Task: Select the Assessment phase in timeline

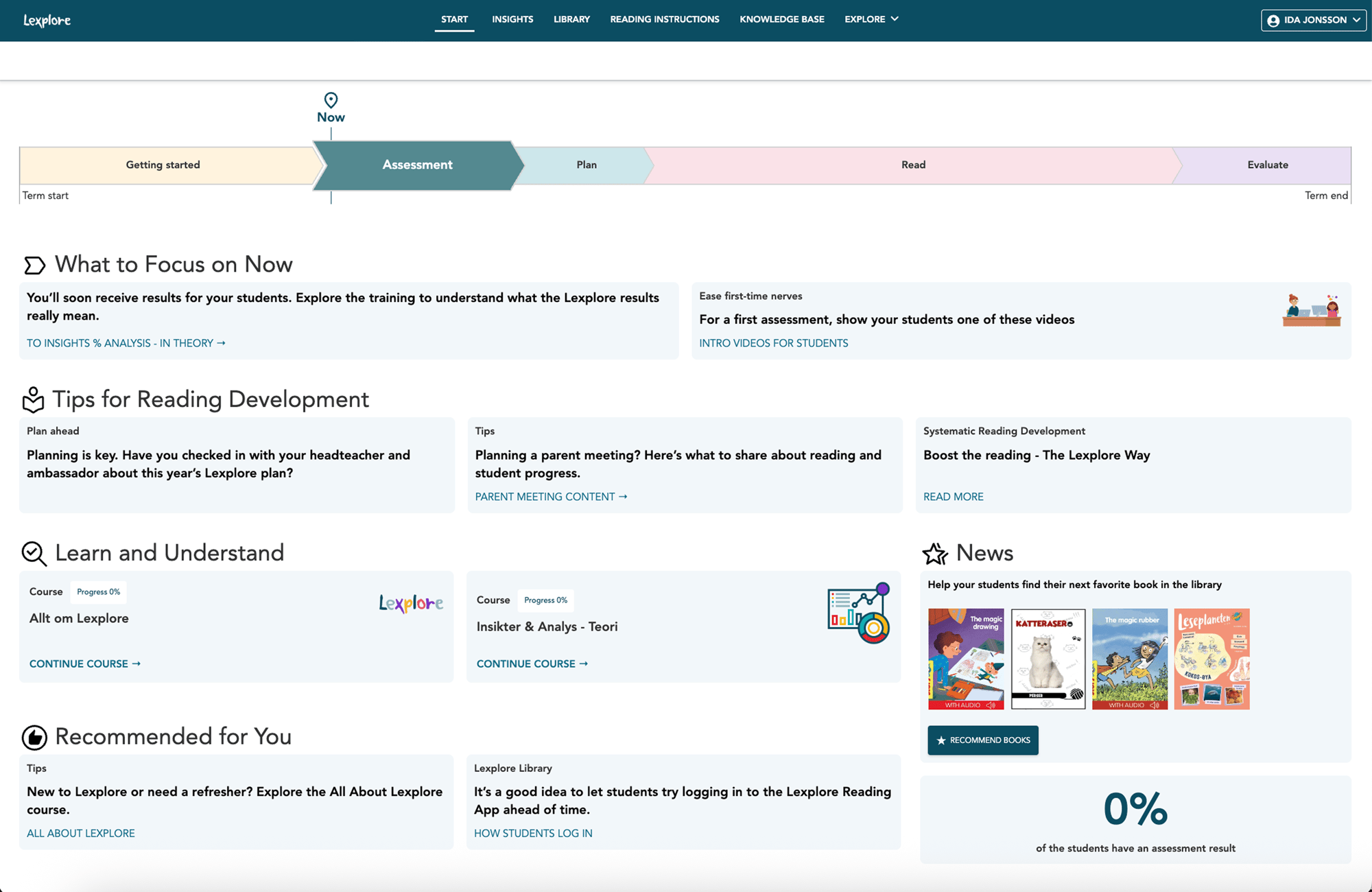Action: pyautogui.click(x=418, y=165)
